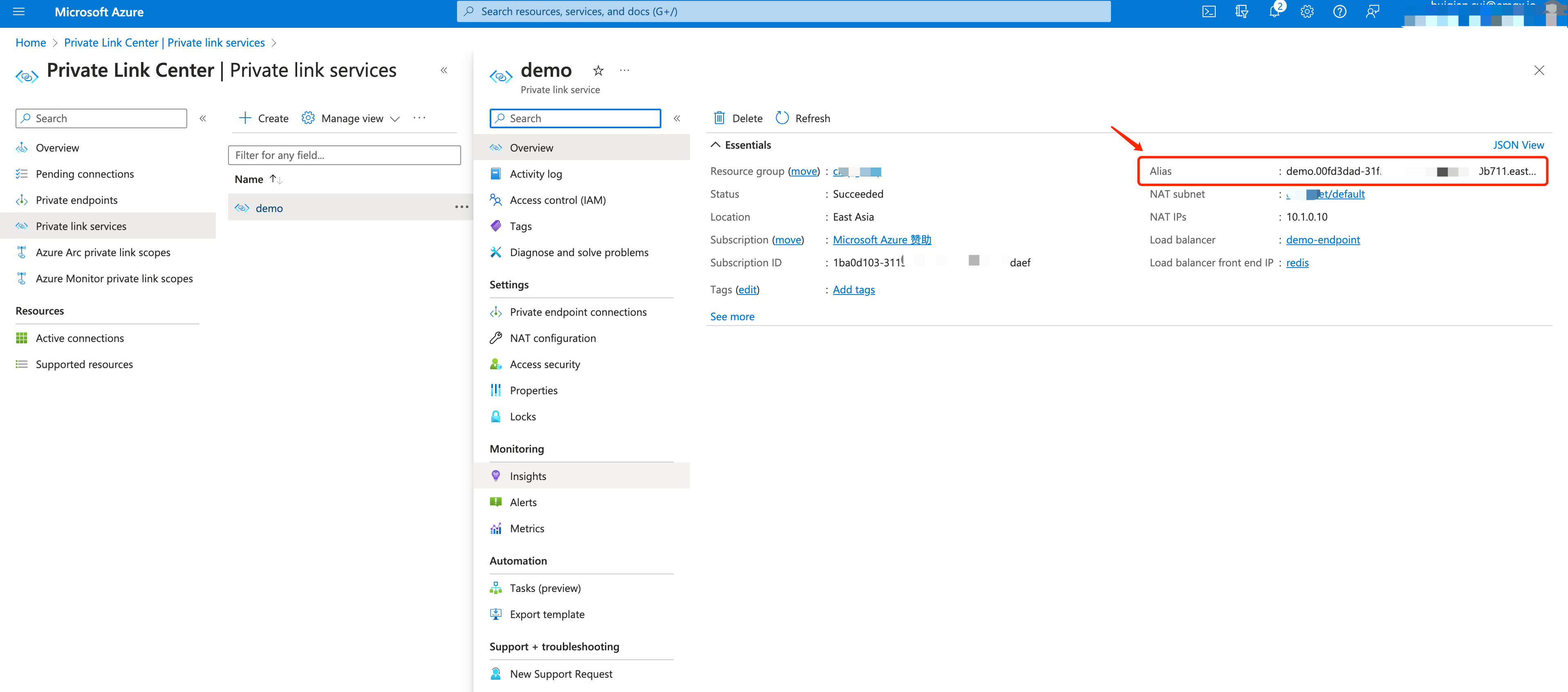
Task: Open JSON View of demo service
Action: (1519, 145)
